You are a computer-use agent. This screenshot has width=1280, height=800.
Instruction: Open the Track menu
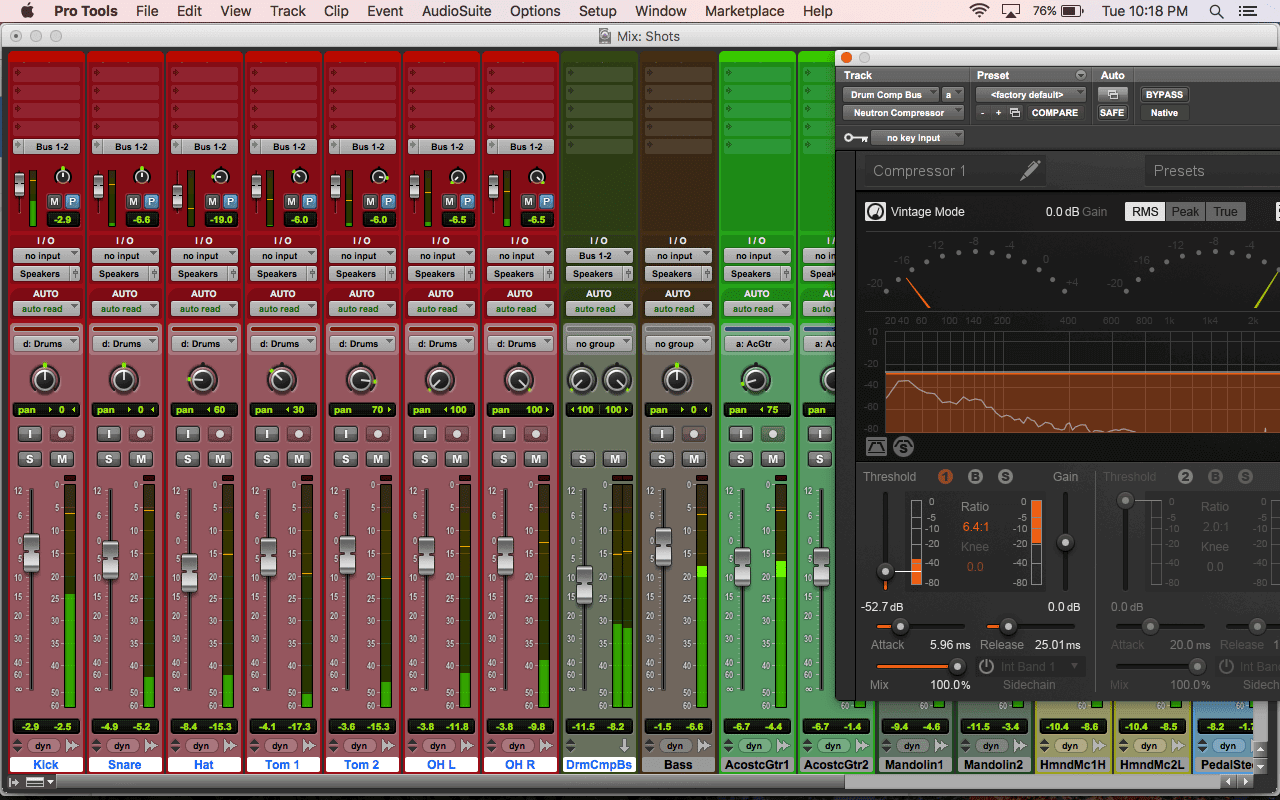tap(288, 11)
